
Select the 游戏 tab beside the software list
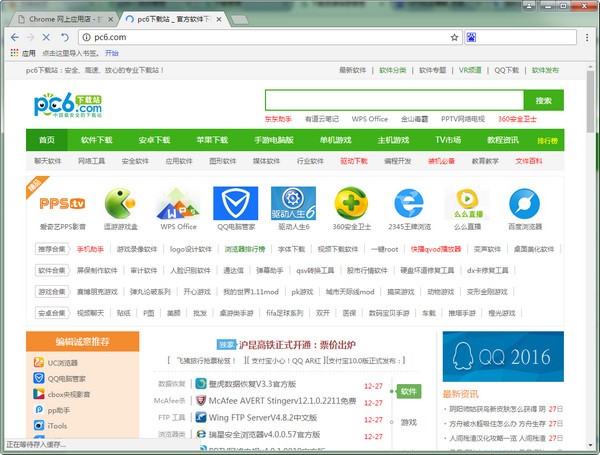(x=409, y=422)
